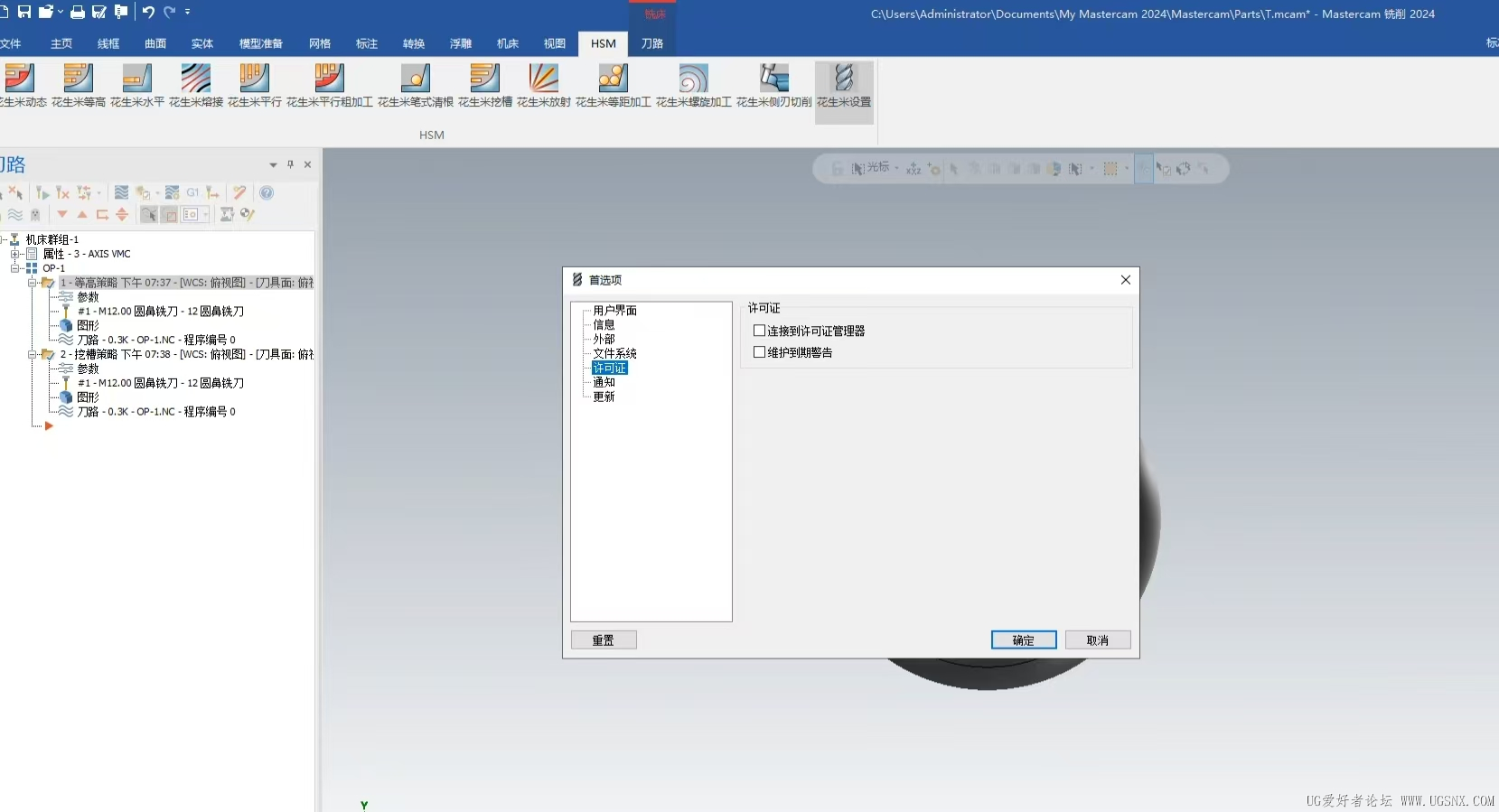Select 更新 in preferences tree
The width and height of the screenshot is (1499, 812).
point(604,397)
